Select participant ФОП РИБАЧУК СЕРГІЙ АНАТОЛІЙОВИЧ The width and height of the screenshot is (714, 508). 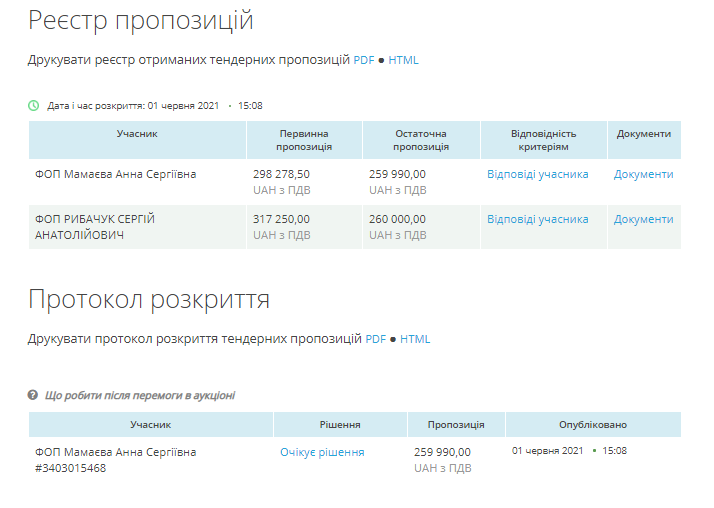(95, 227)
